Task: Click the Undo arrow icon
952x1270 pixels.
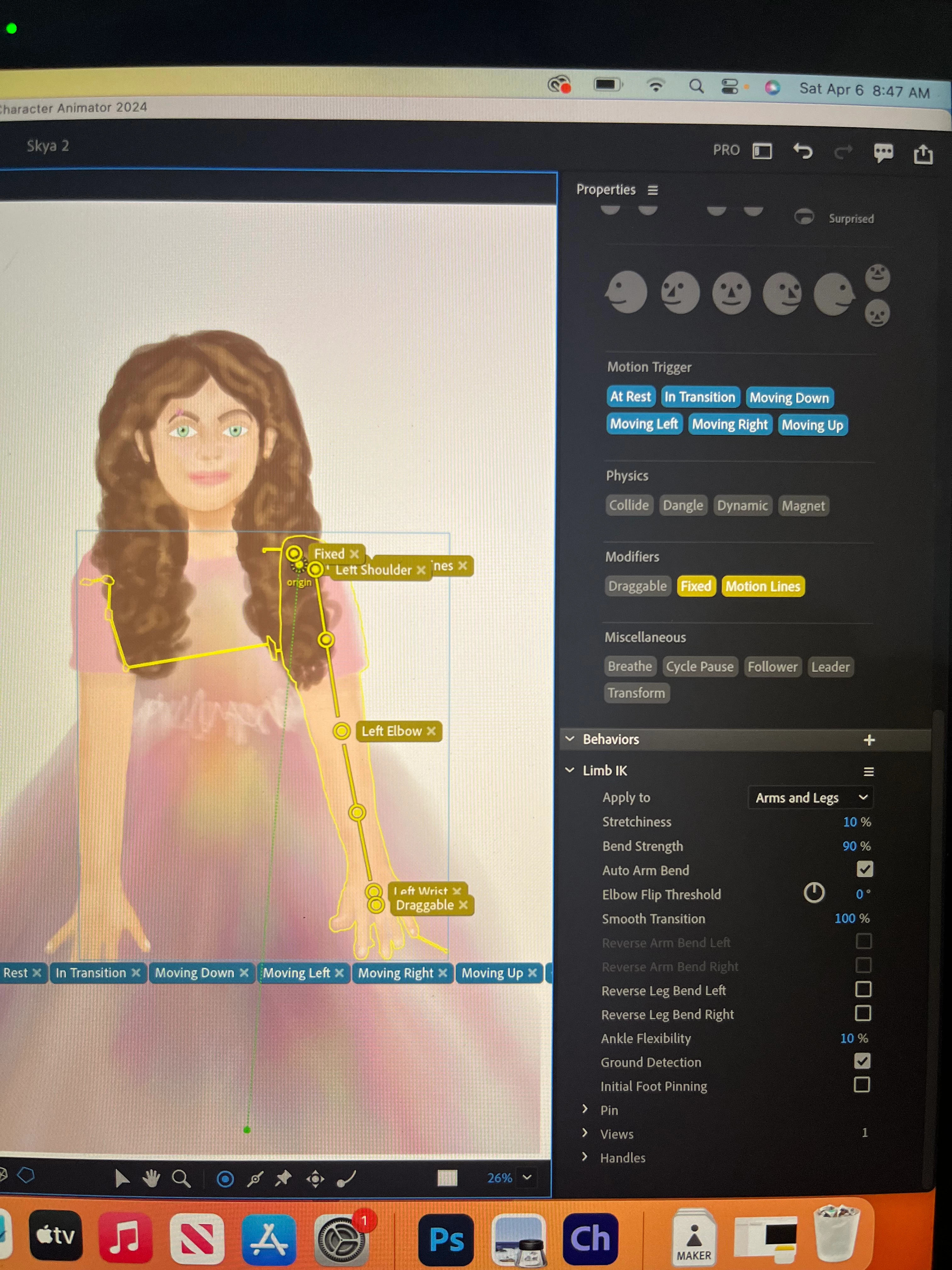Action: tap(803, 152)
